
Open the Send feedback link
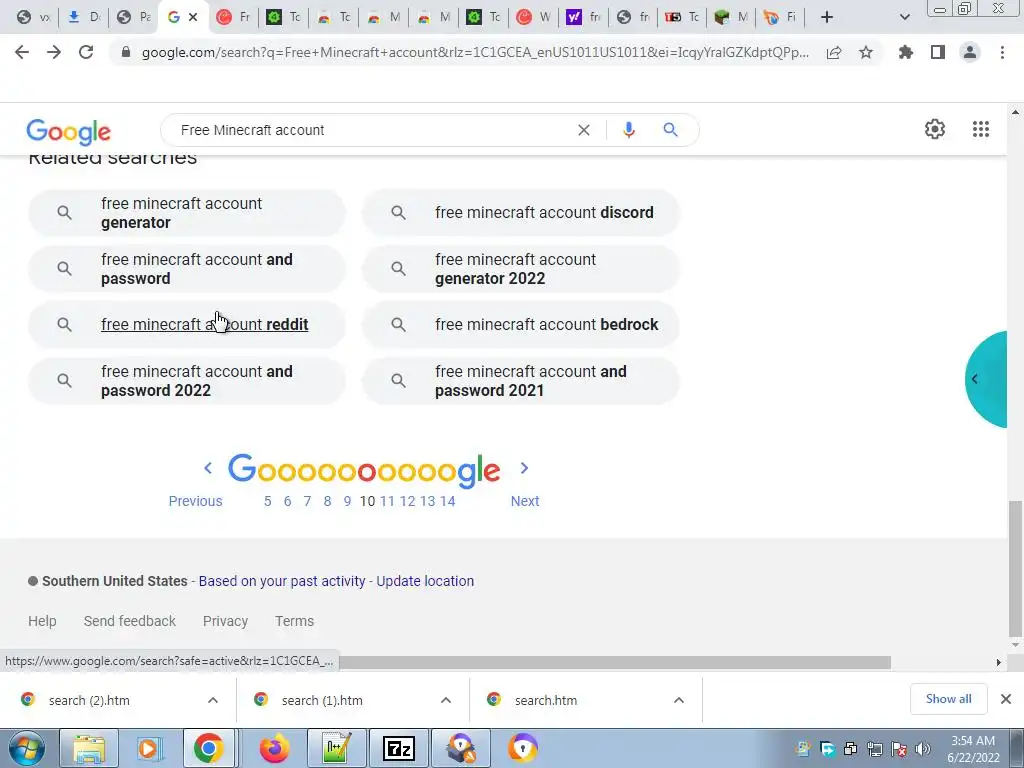pos(129,621)
